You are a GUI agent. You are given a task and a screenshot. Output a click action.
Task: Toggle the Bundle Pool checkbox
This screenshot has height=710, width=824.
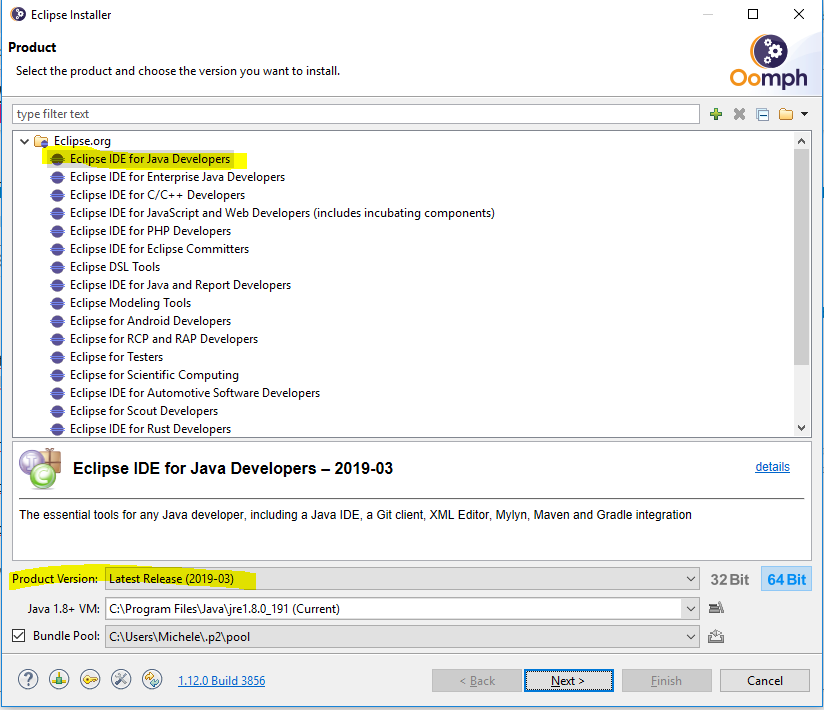pos(18,636)
